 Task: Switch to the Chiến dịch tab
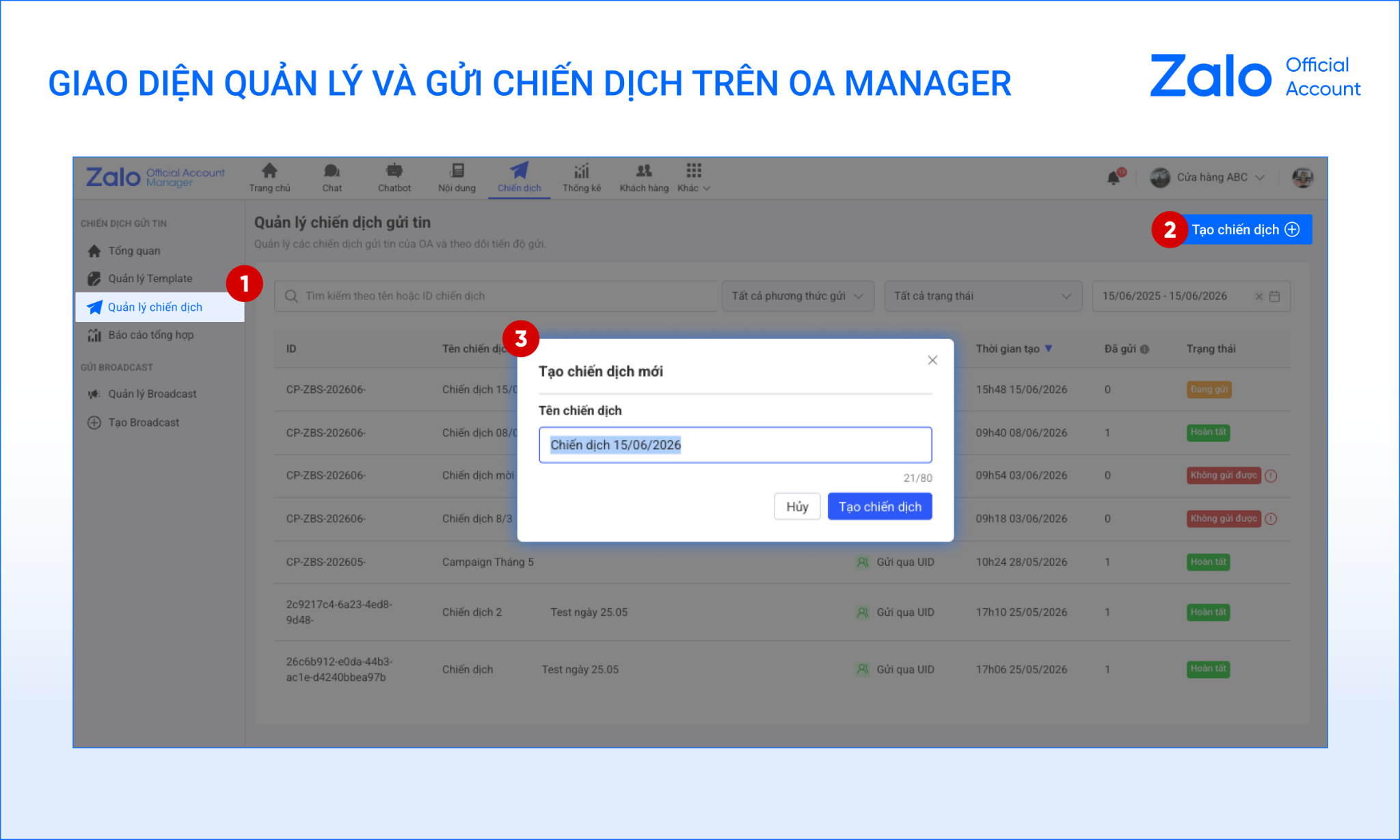point(519,177)
